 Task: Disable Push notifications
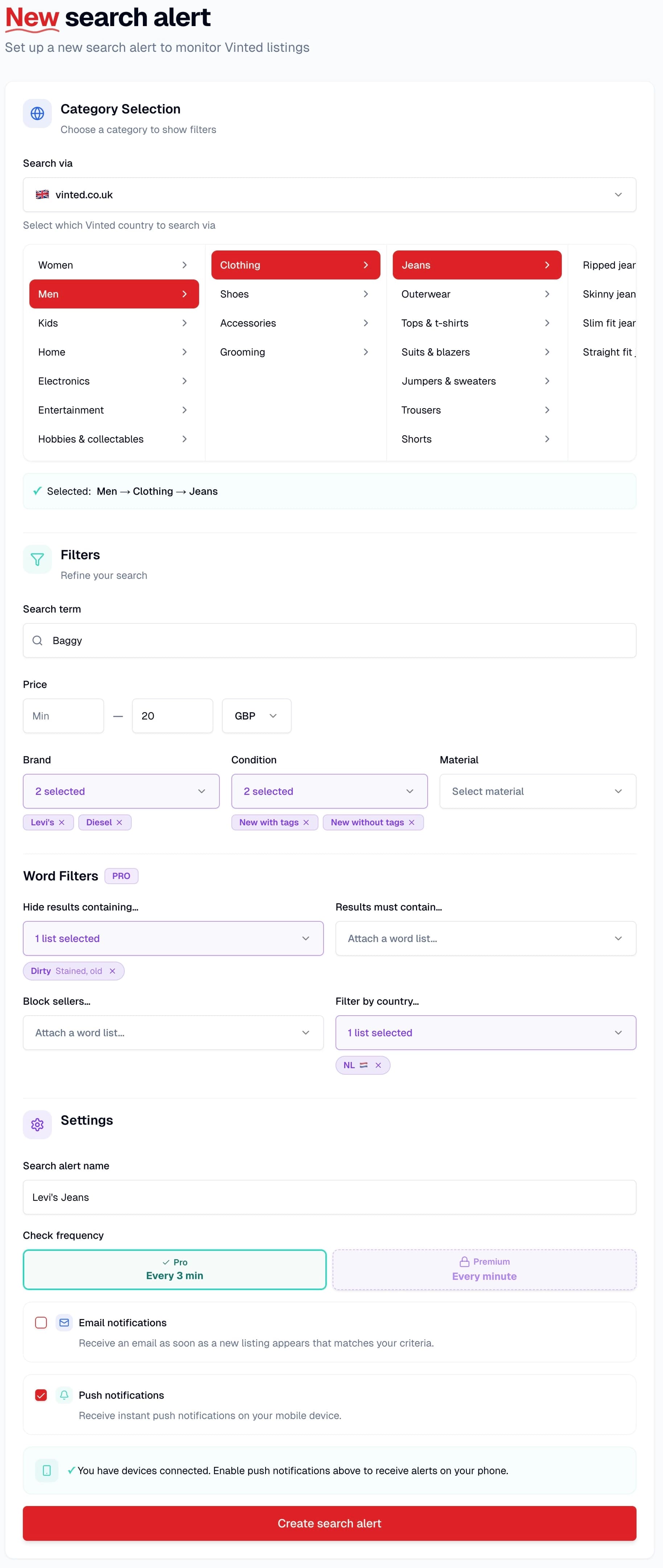(41, 1394)
